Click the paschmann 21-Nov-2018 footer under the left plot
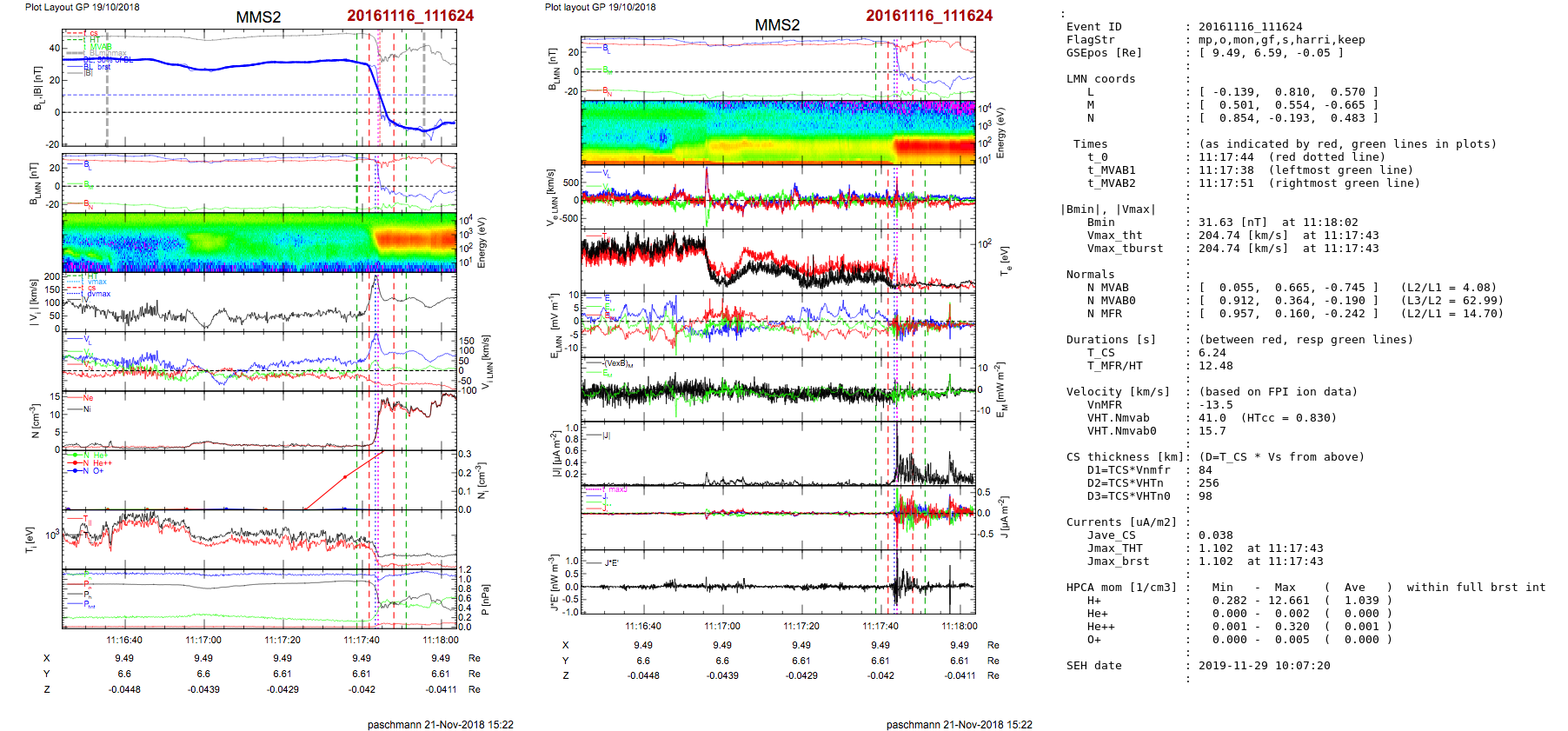Viewport: 1568px width, 731px height. click(x=440, y=725)
